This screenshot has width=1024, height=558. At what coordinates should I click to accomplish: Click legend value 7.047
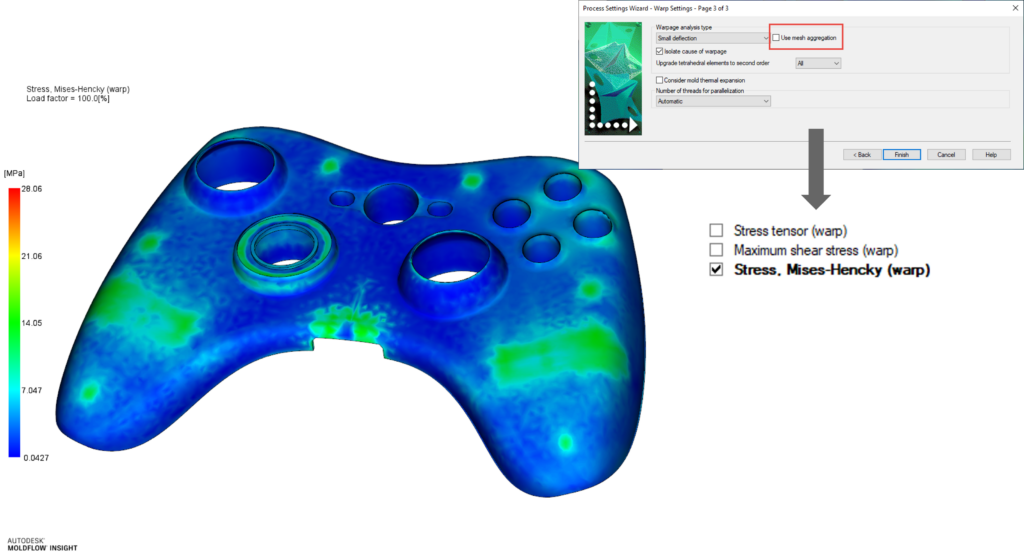point(31,390)
